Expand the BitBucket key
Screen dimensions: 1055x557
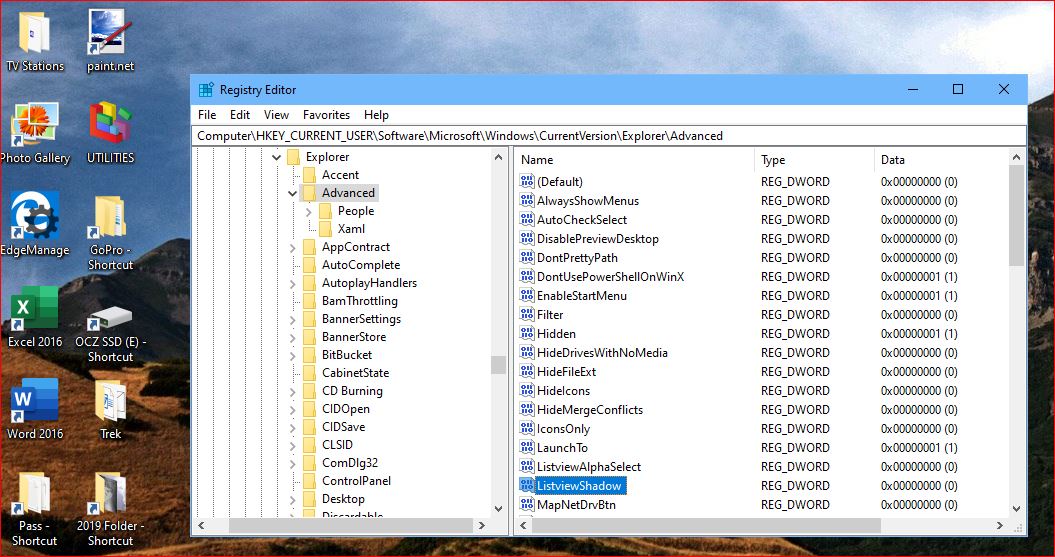click(x=293, y=355)
